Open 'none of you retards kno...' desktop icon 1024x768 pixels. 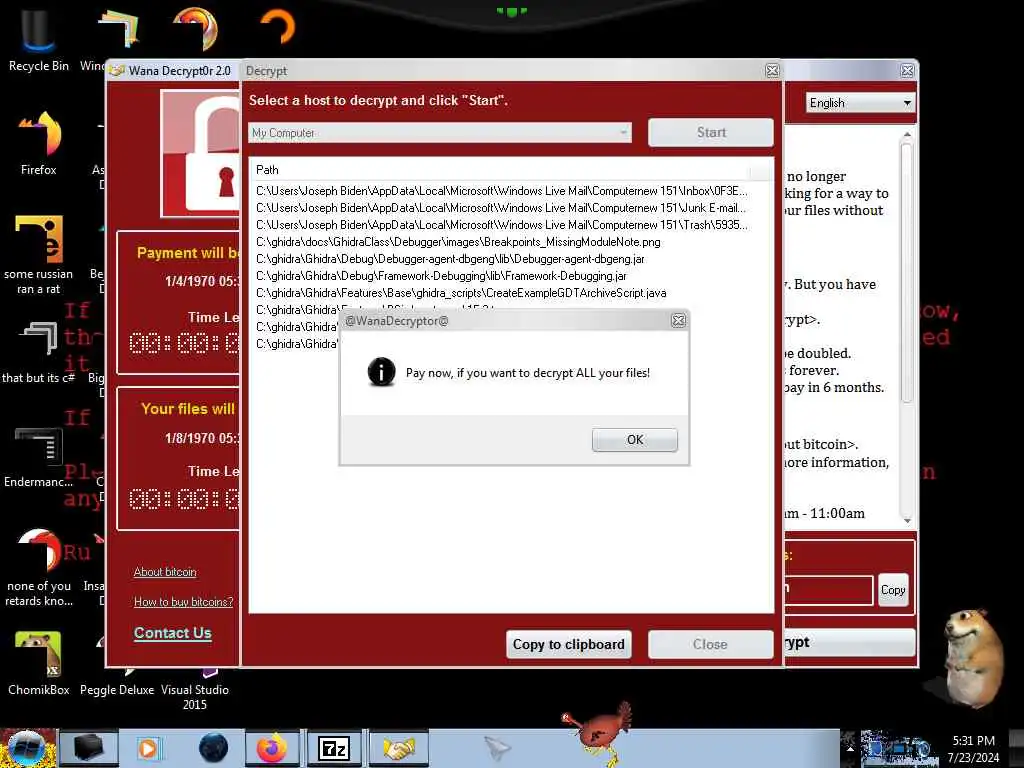click(39, 567)
